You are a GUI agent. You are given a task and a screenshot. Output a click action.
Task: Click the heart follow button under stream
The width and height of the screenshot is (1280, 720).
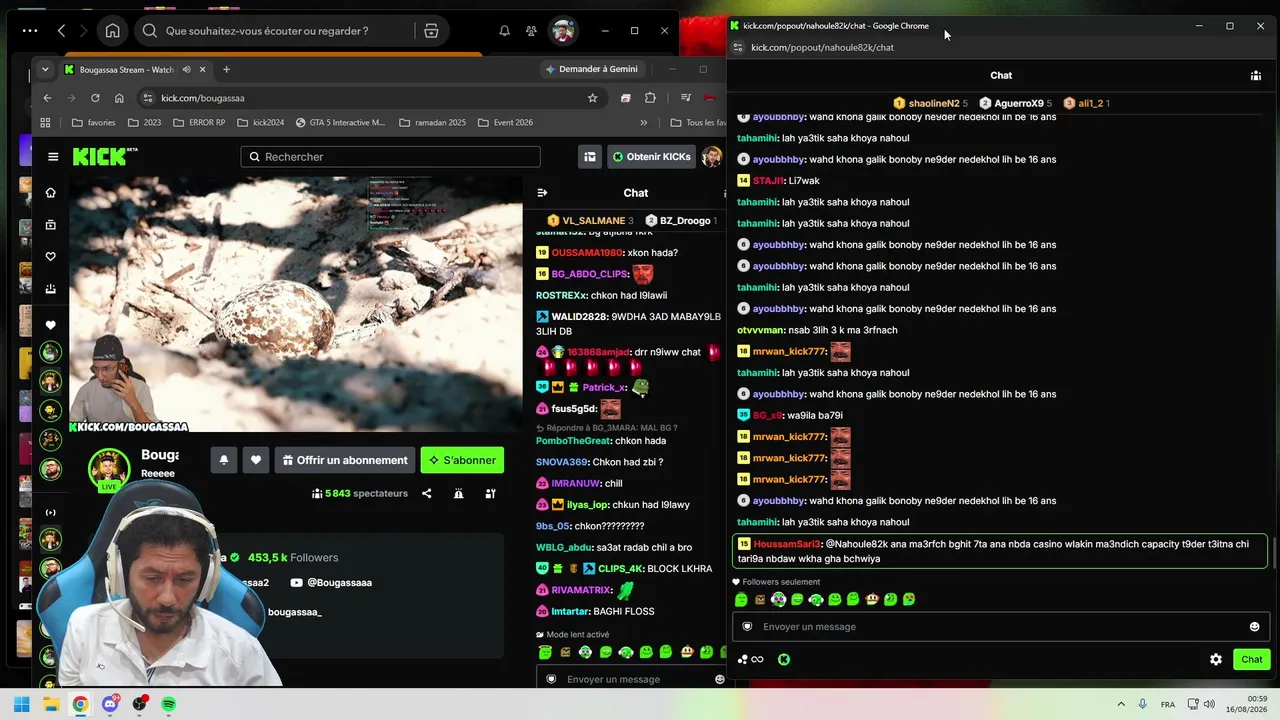pyautogui.click(x=256, y=460)
